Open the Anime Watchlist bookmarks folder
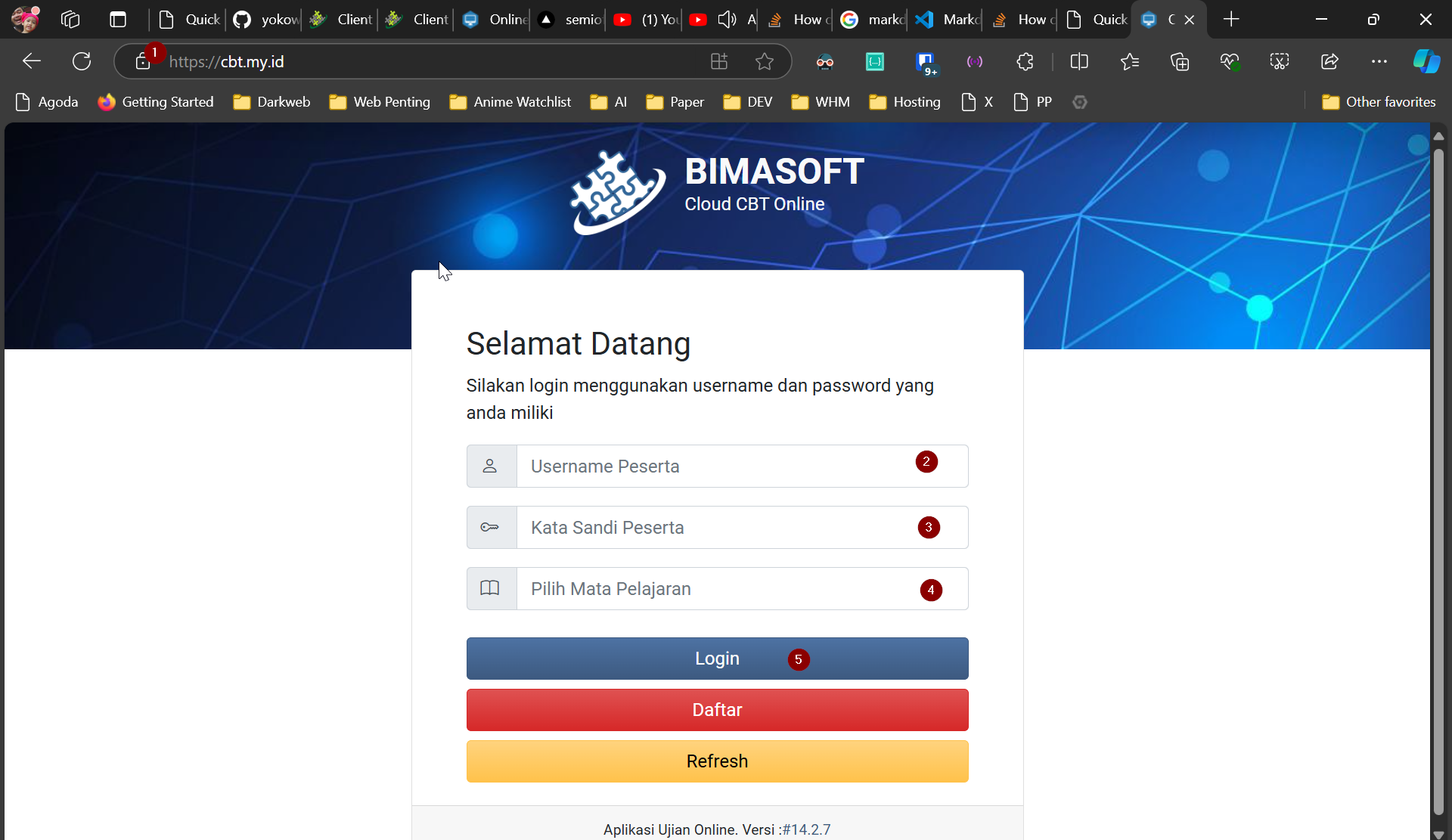1452x840 pixels. coord(510,102)
